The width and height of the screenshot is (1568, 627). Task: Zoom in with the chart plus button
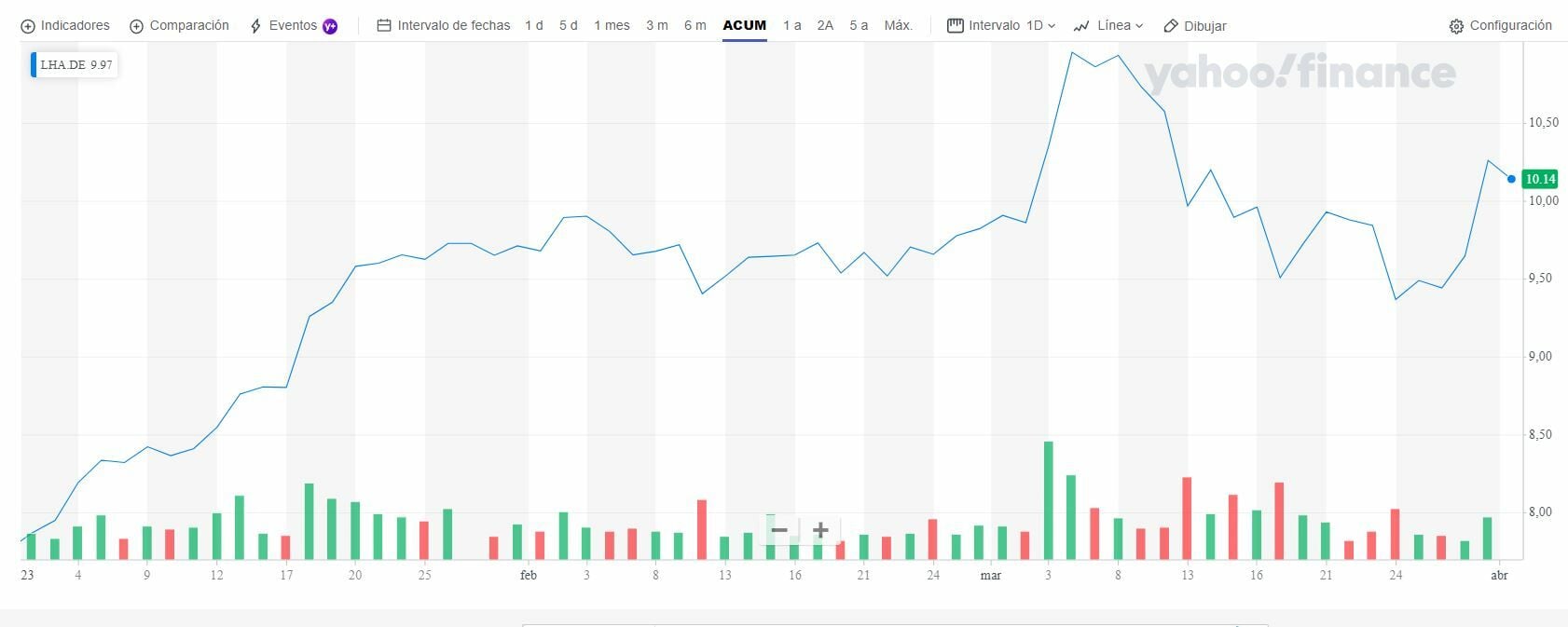tap(820, 530)
